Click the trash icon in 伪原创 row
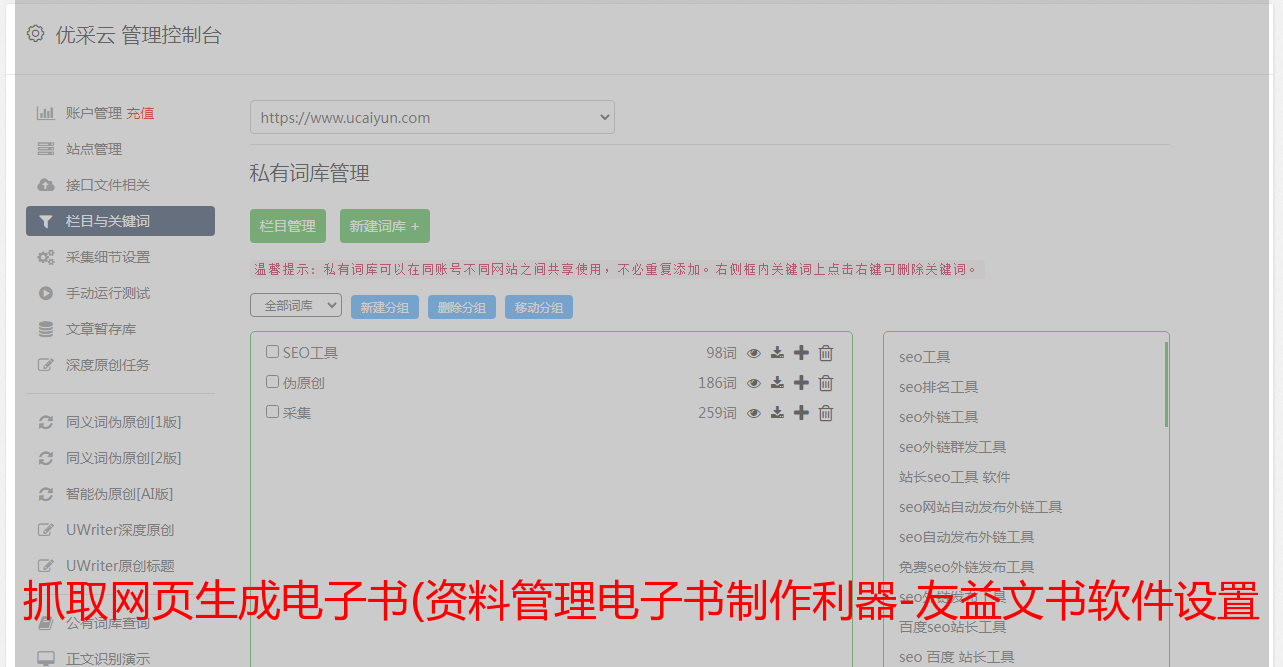The image size is (1283, 667). 826,383
